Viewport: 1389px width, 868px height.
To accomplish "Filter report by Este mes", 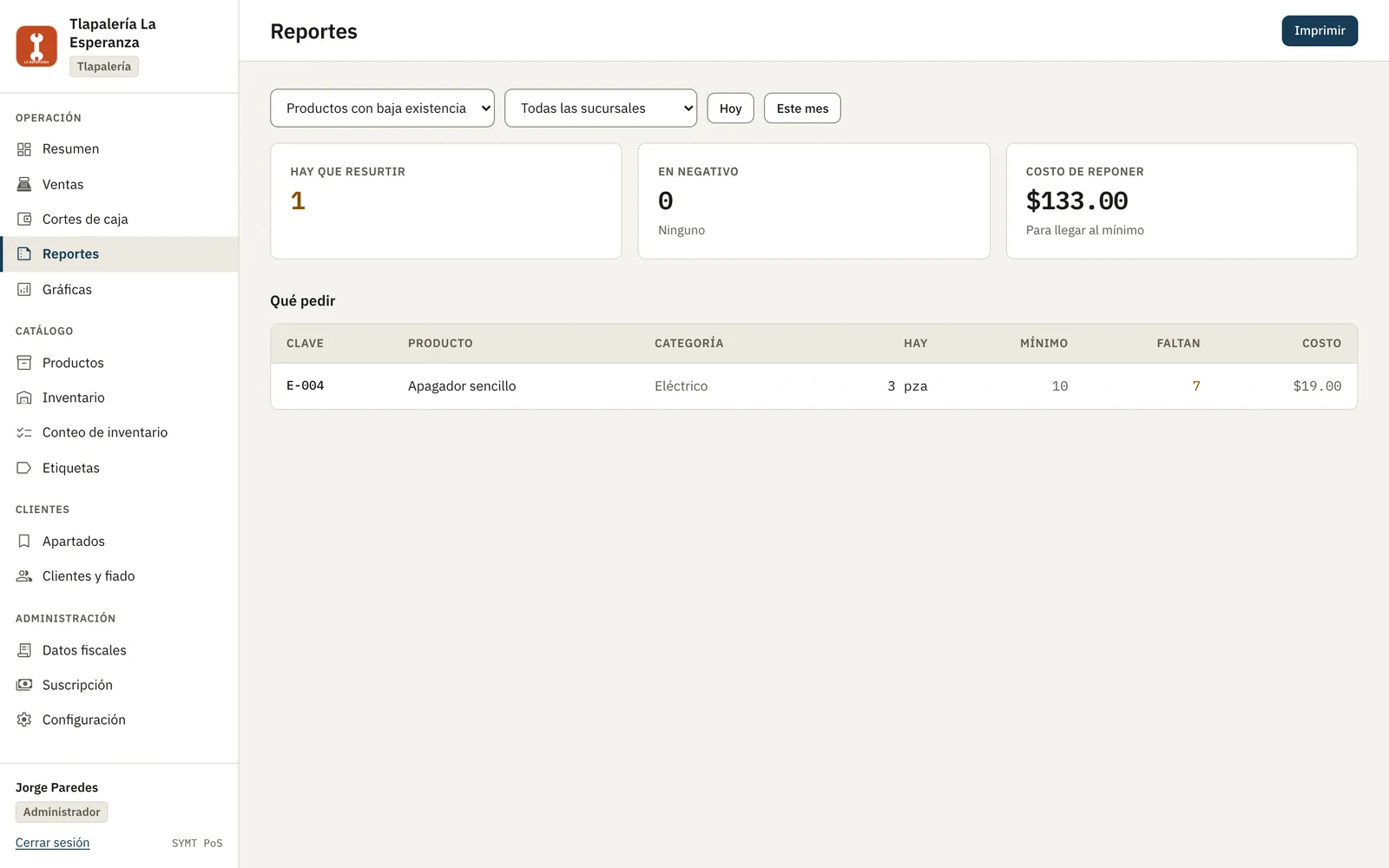I will pos(802,108).
